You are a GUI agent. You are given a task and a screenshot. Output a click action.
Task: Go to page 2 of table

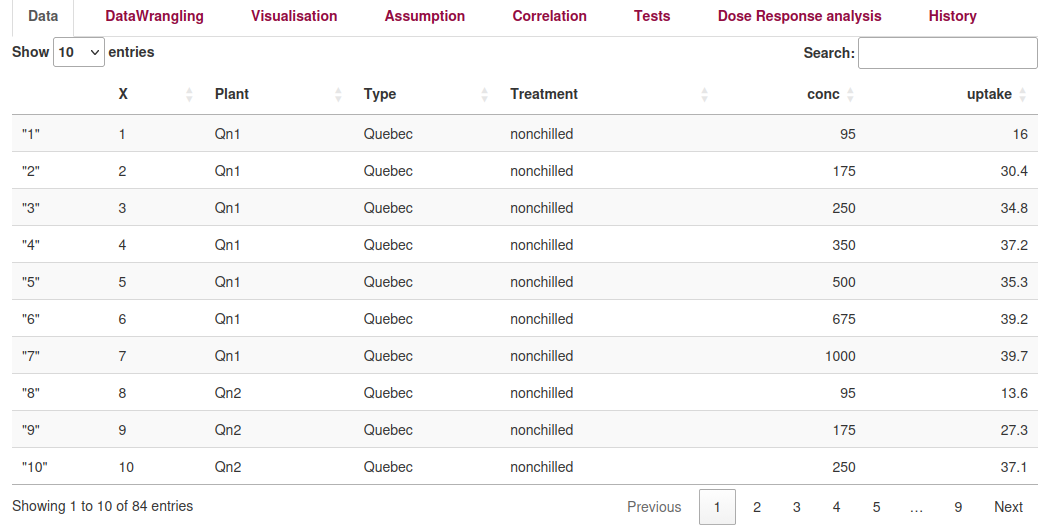[757, 507]
